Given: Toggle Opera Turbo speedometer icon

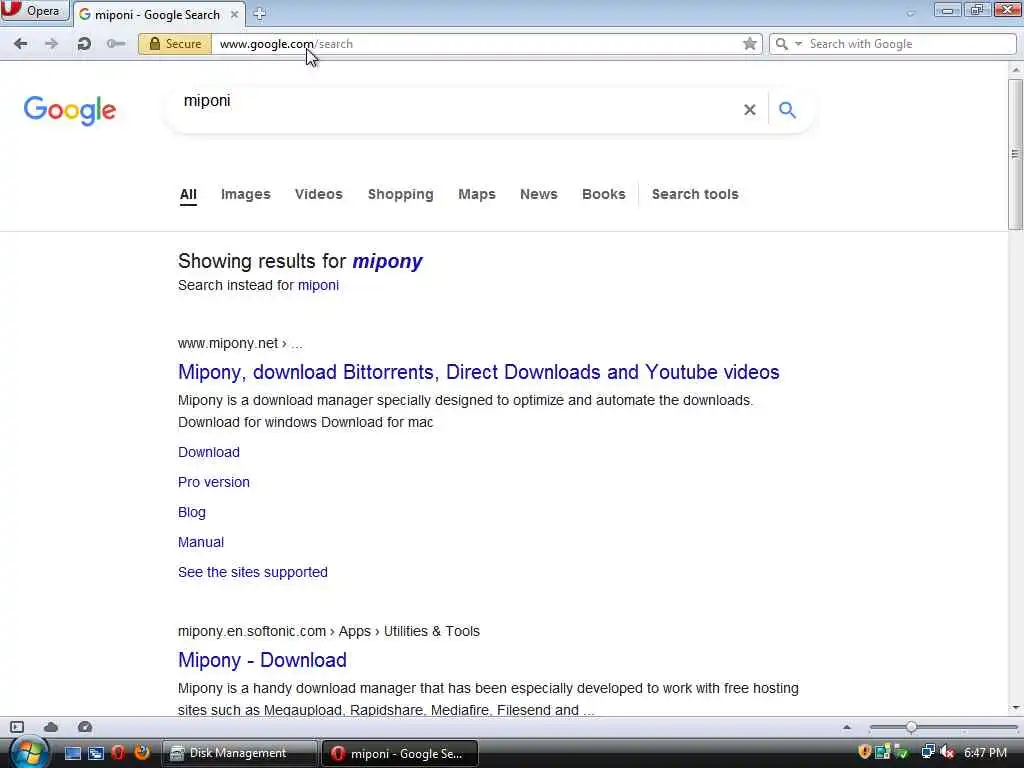Looking at the screenshot, I should pos(85,727).
